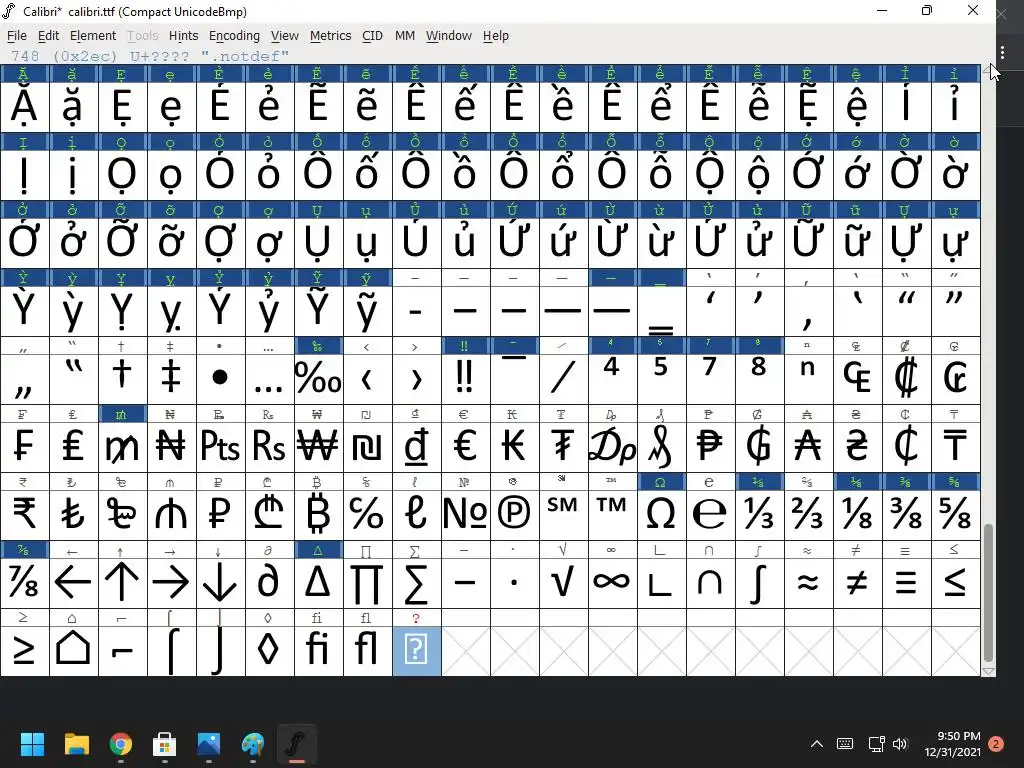Open the Hints menu
This screenshot has height=768, width=1024.
pyautogui.click(x=184, y=36)
